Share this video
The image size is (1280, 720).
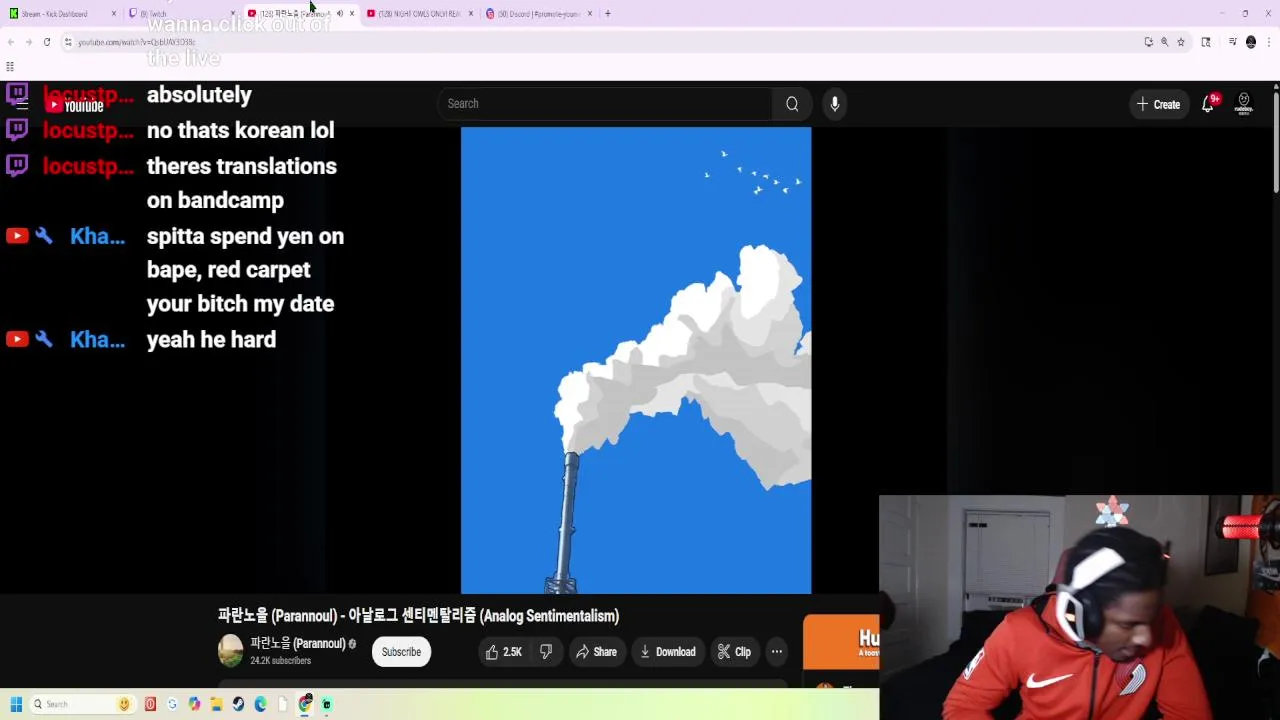(596, 652)
